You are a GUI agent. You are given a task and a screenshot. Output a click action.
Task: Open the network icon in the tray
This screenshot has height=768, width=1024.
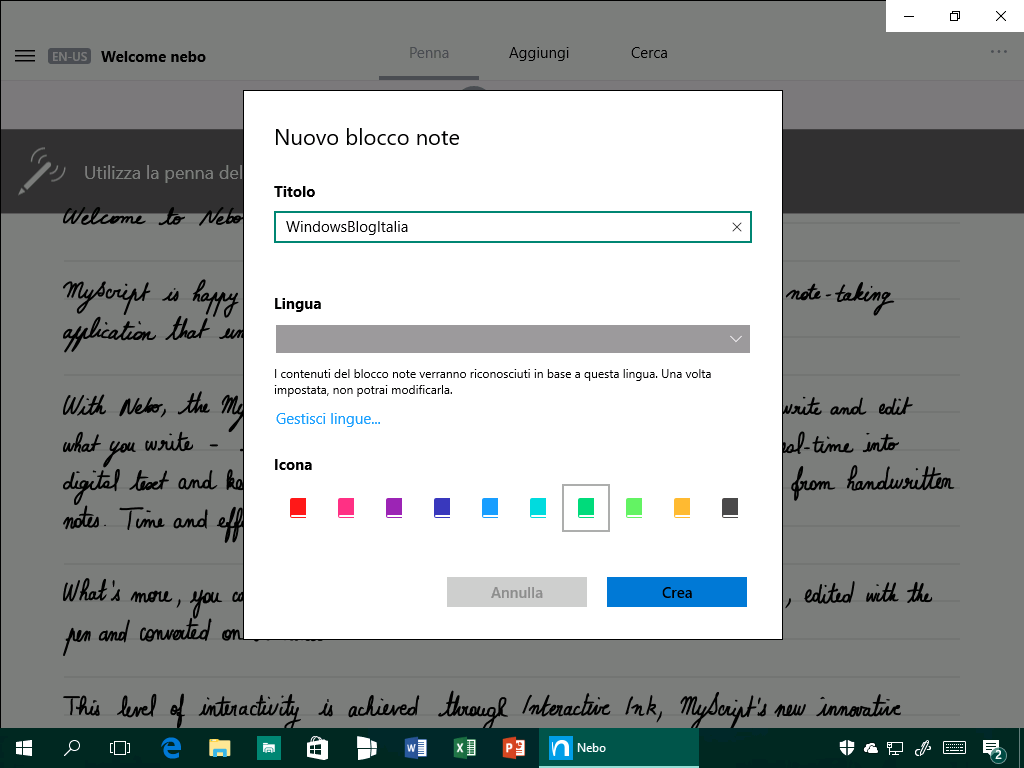pos(895,748)
